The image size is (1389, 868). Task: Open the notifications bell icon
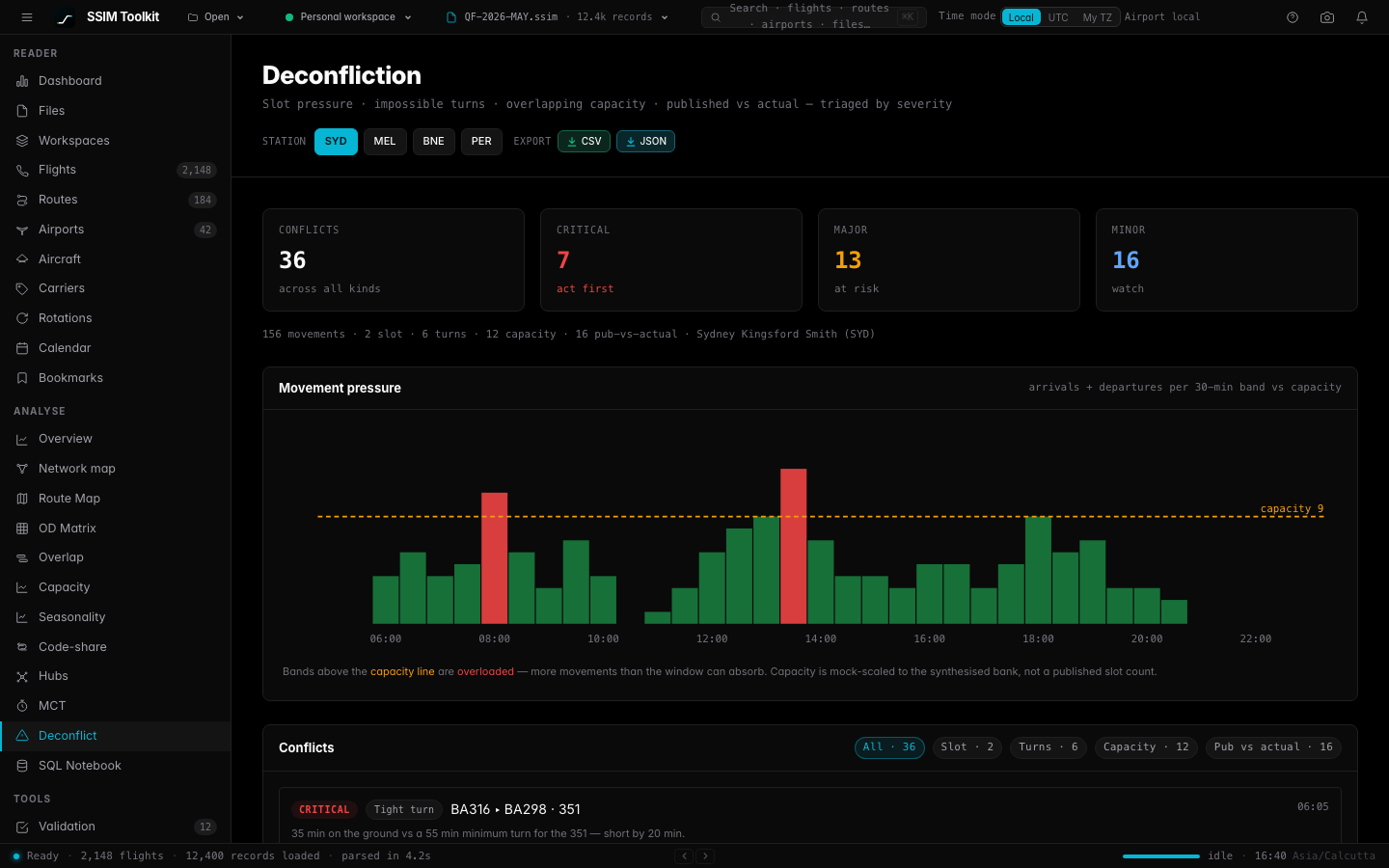pyautogui.click(x=1362, y=17)
